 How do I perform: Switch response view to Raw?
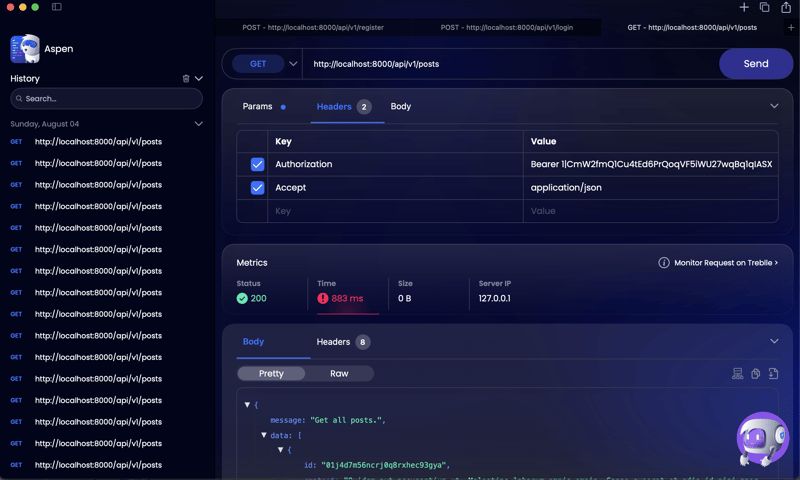click(x=339, y=373)
